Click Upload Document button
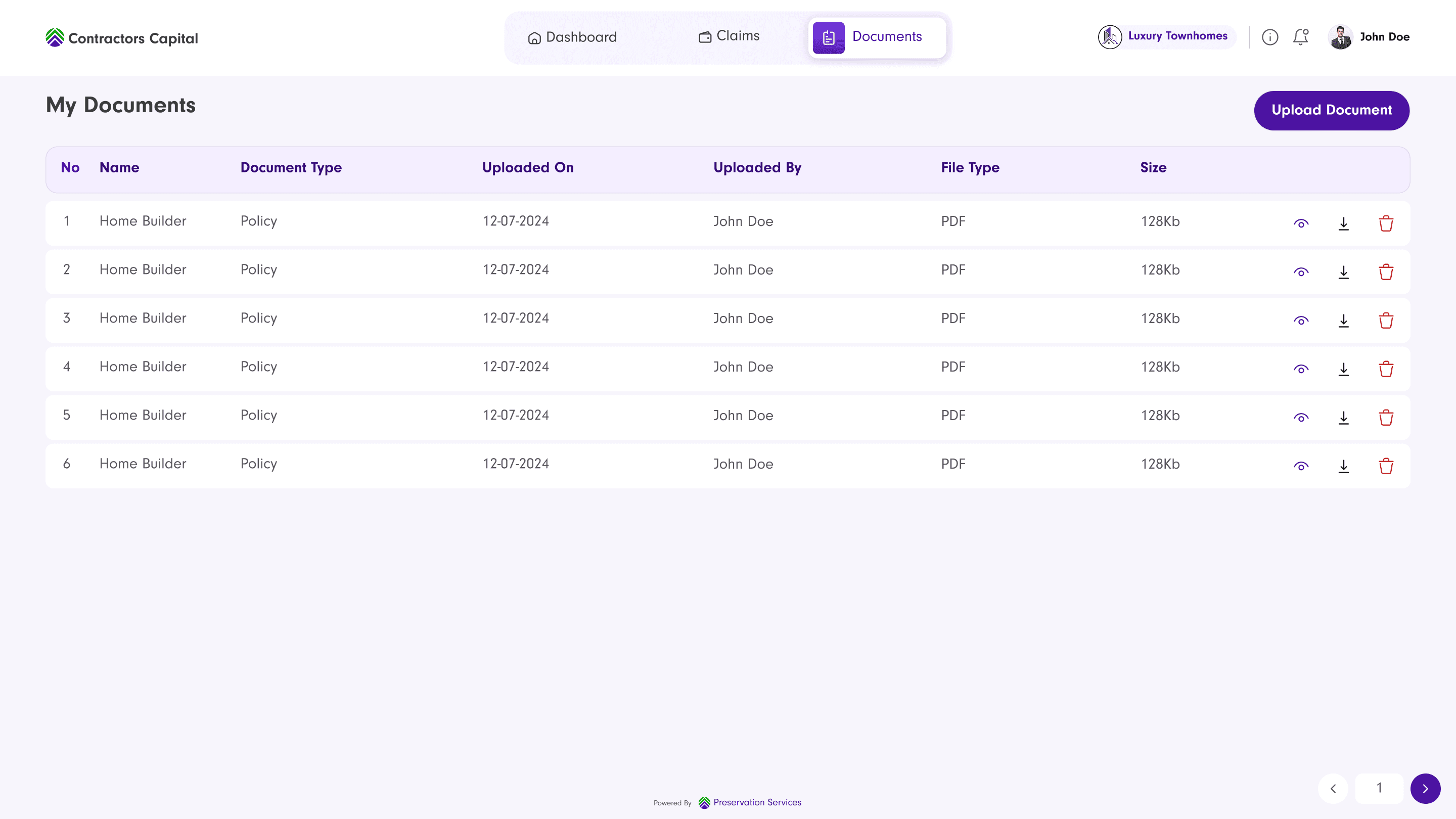The width and height of the screenshot is (1456, 819). 1331,110
